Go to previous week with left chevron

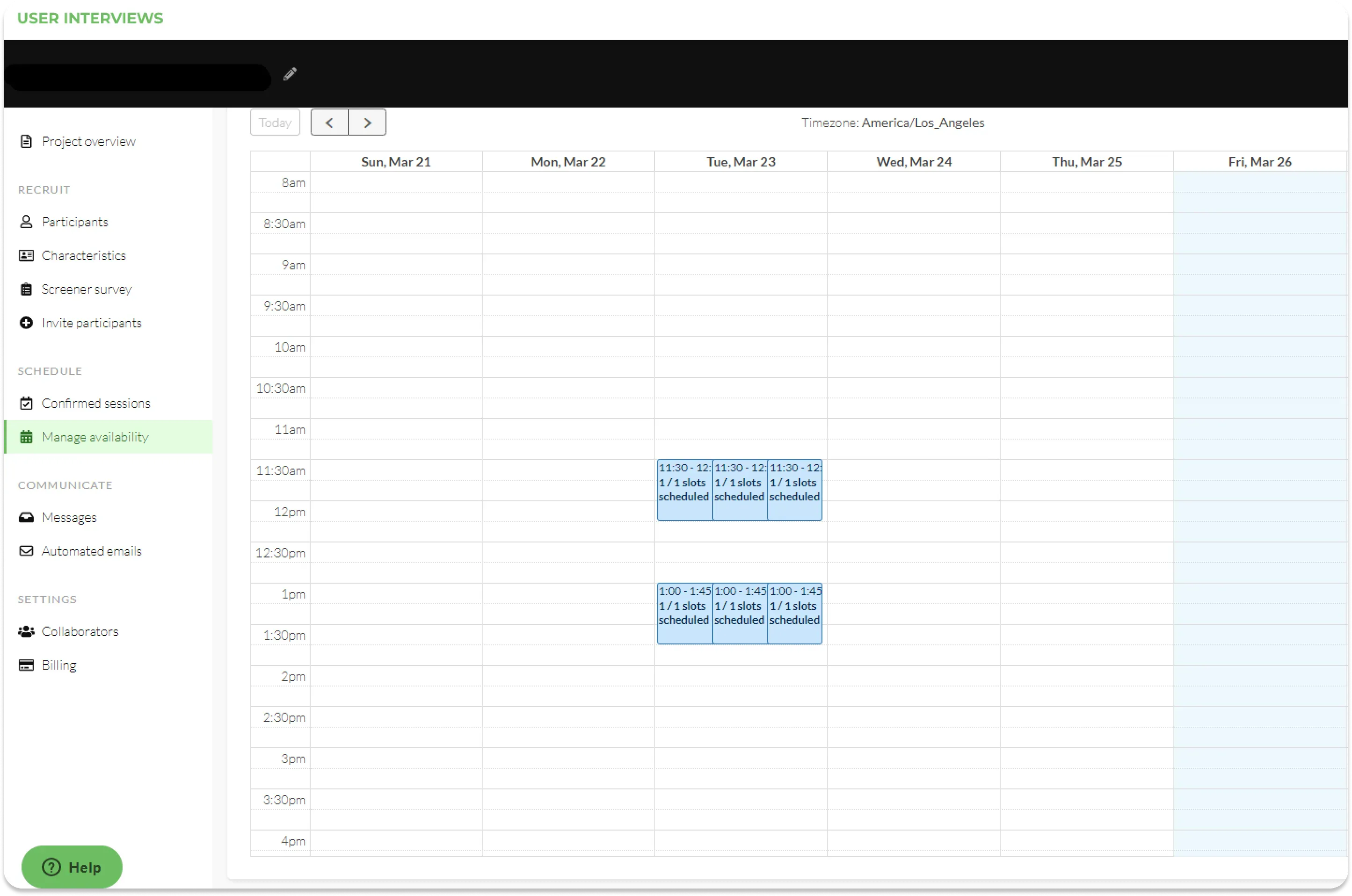tap(329, 122)
